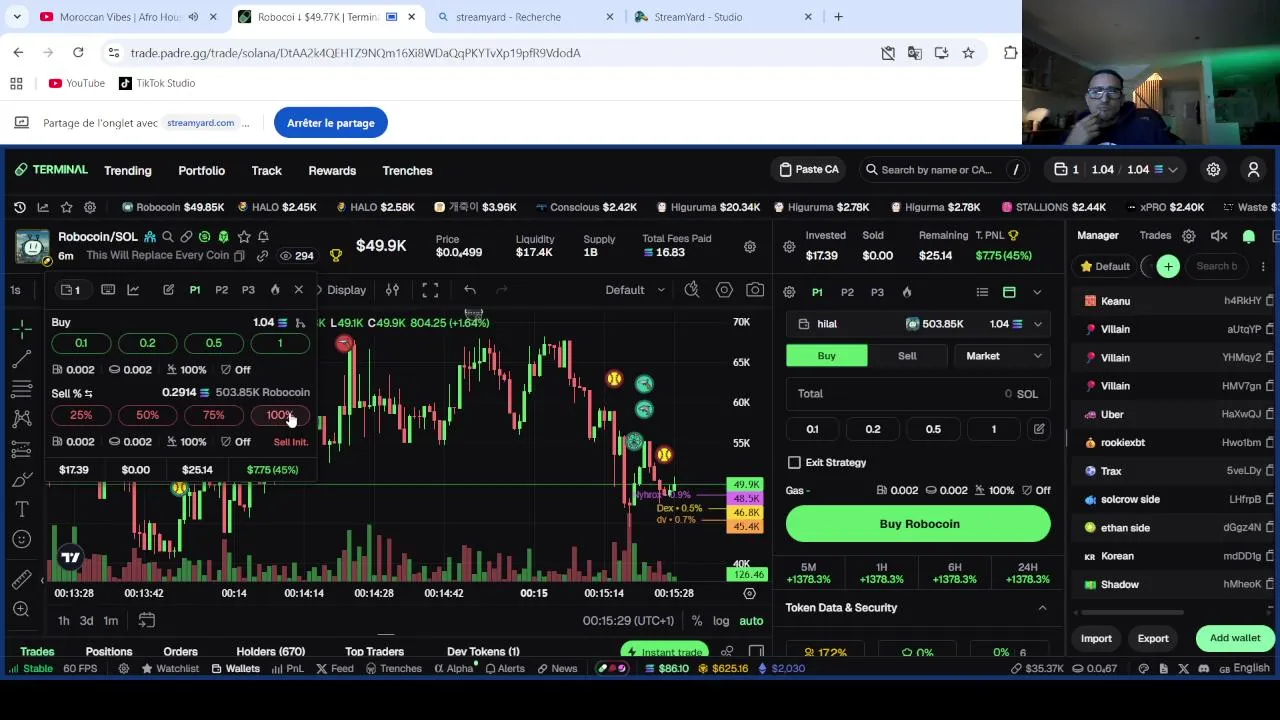Expand the hilal wallet selector
This screenshot has height=720, width=1280.
point(918,324)
